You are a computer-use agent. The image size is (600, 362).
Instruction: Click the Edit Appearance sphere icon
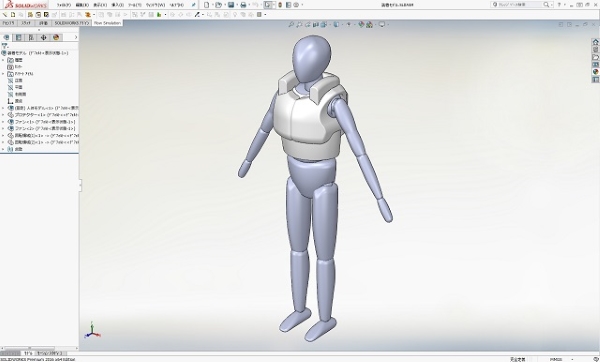361,24
